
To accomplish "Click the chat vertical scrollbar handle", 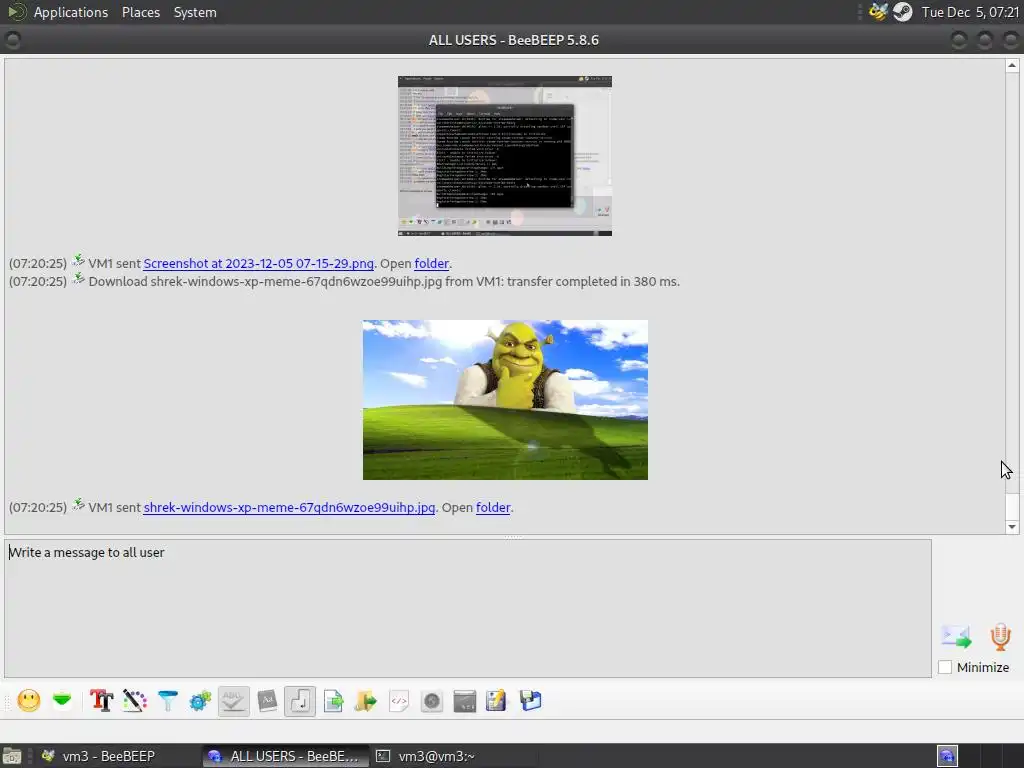I will click(x=1012, y=505).
